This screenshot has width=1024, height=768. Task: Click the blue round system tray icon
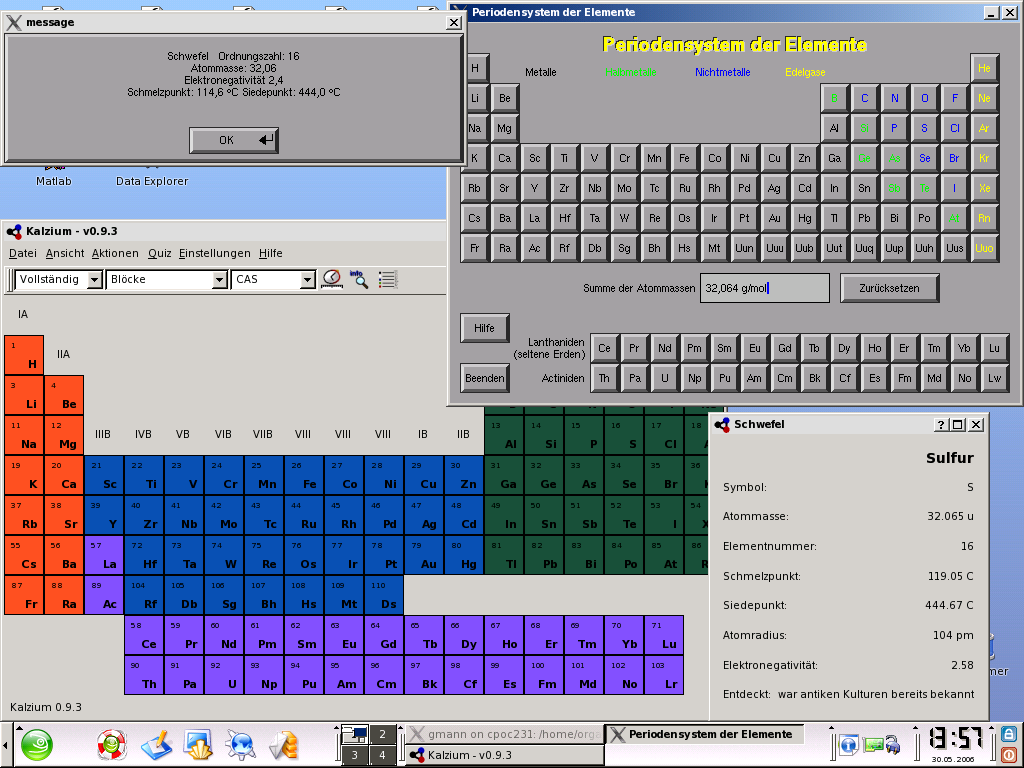click(848, 744)
